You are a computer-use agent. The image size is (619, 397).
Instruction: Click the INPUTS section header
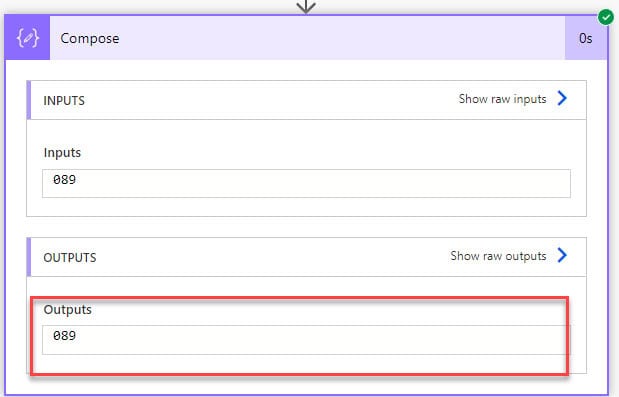click(306, 100)
